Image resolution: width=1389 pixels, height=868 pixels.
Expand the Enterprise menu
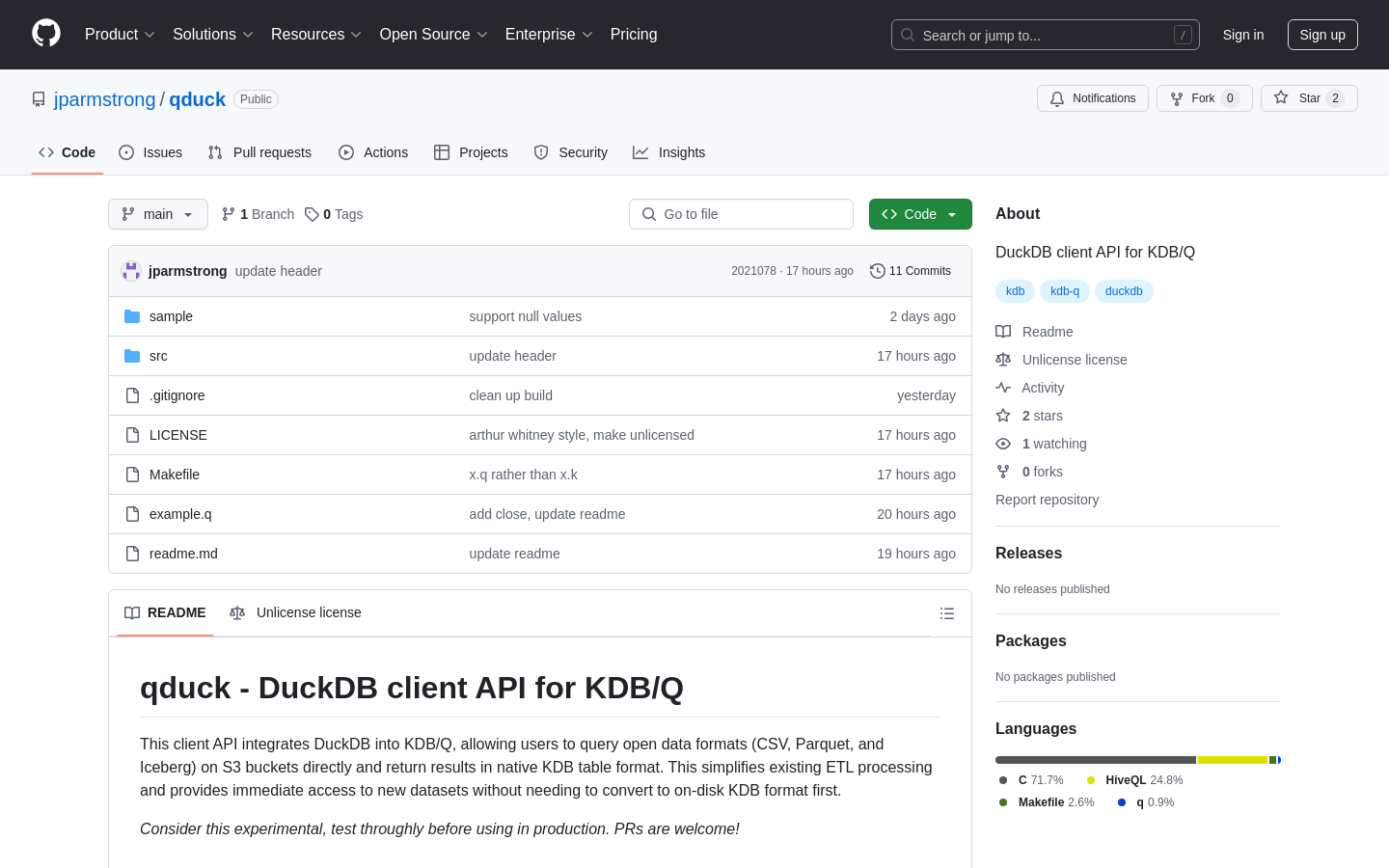(549, 35)
